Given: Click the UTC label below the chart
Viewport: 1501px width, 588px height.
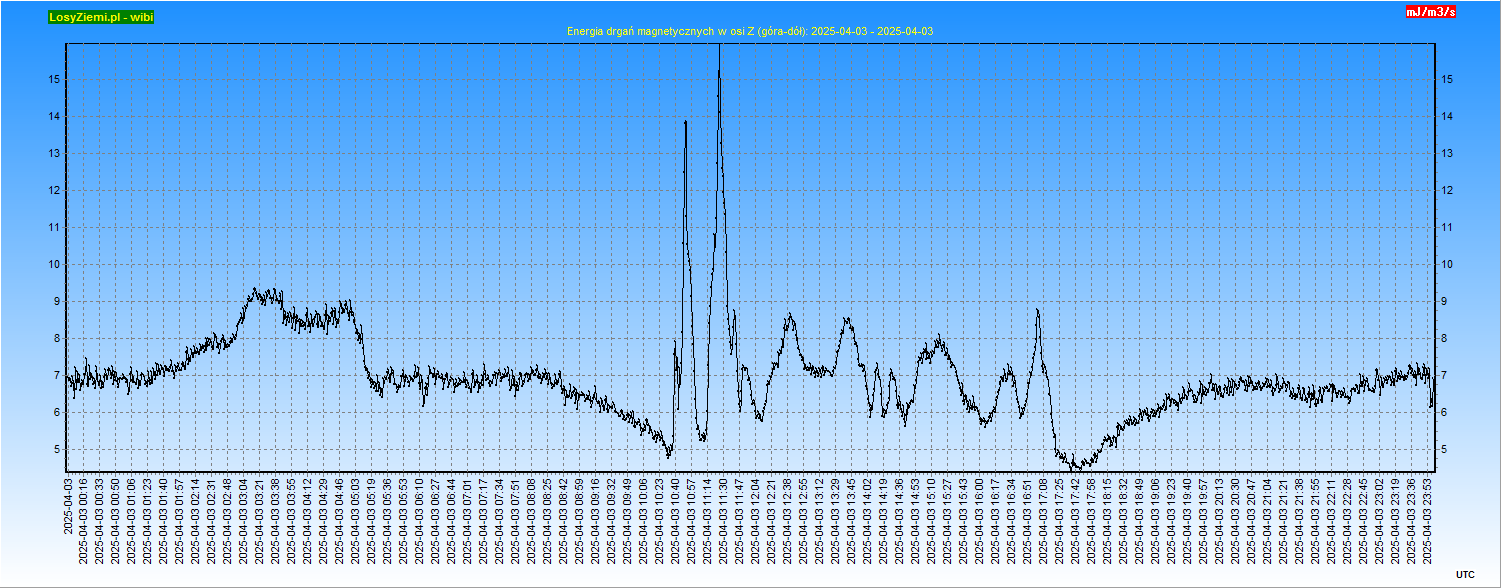Looking at the screenshot, I should [1464, 574].
